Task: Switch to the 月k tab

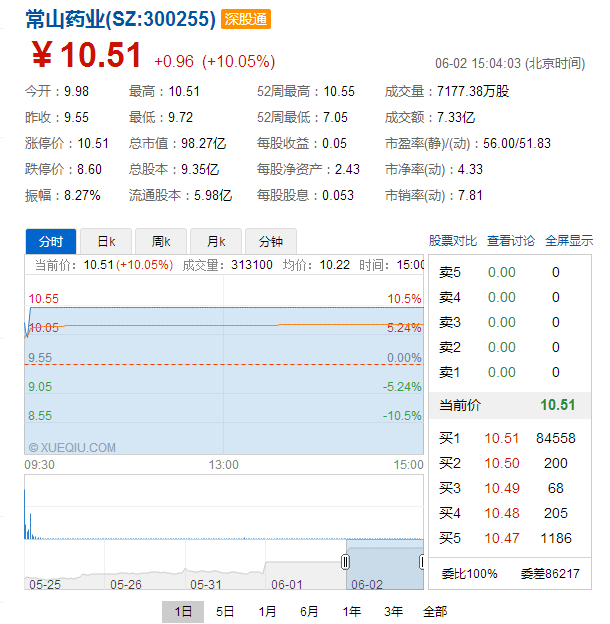Action: coord(216,242)
